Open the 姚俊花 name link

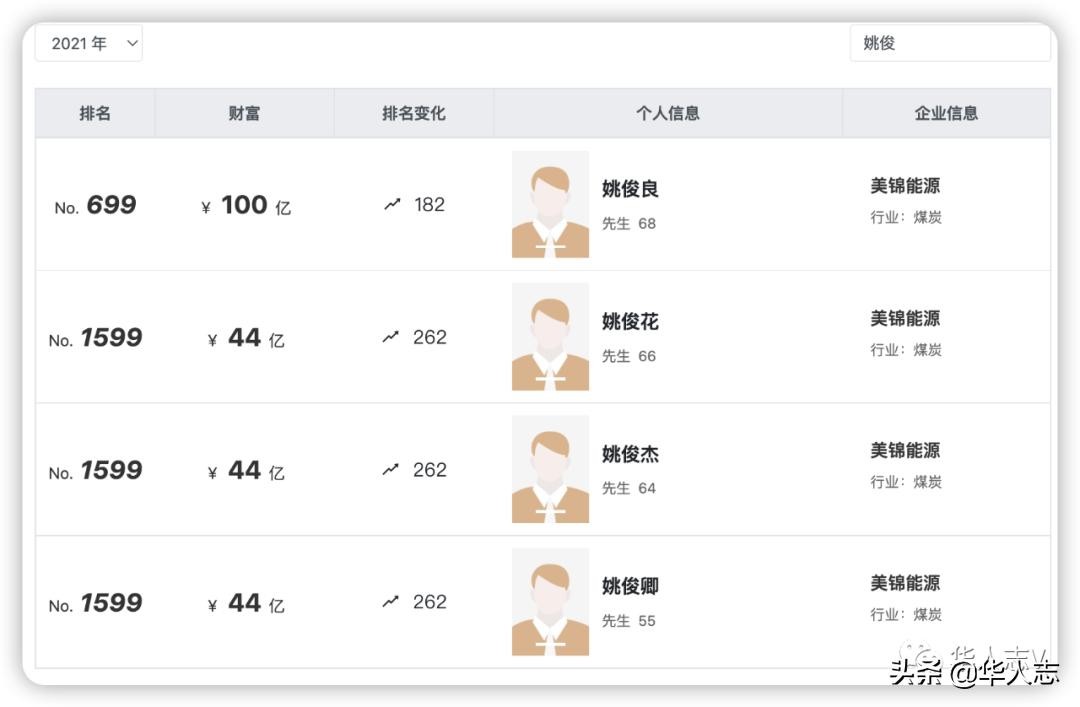click(x=630, y=322)
